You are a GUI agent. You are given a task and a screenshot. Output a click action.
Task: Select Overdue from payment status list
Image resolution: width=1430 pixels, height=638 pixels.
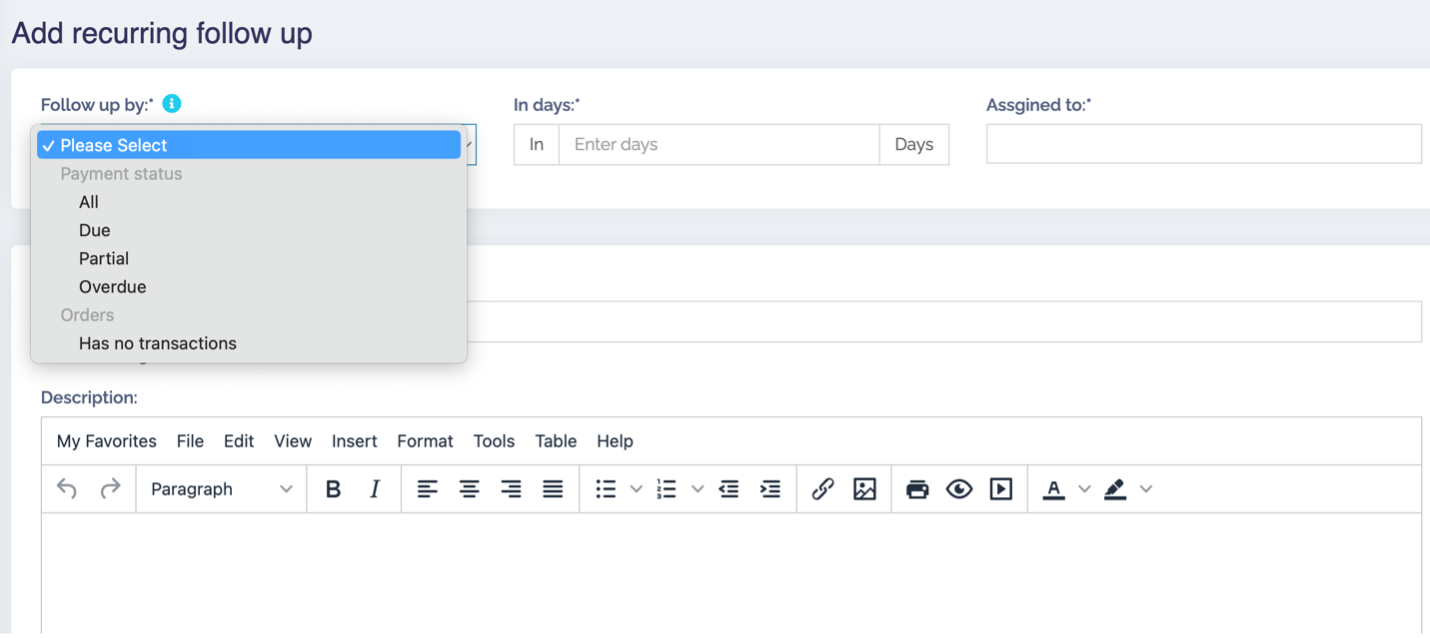(x=112, y=287)
